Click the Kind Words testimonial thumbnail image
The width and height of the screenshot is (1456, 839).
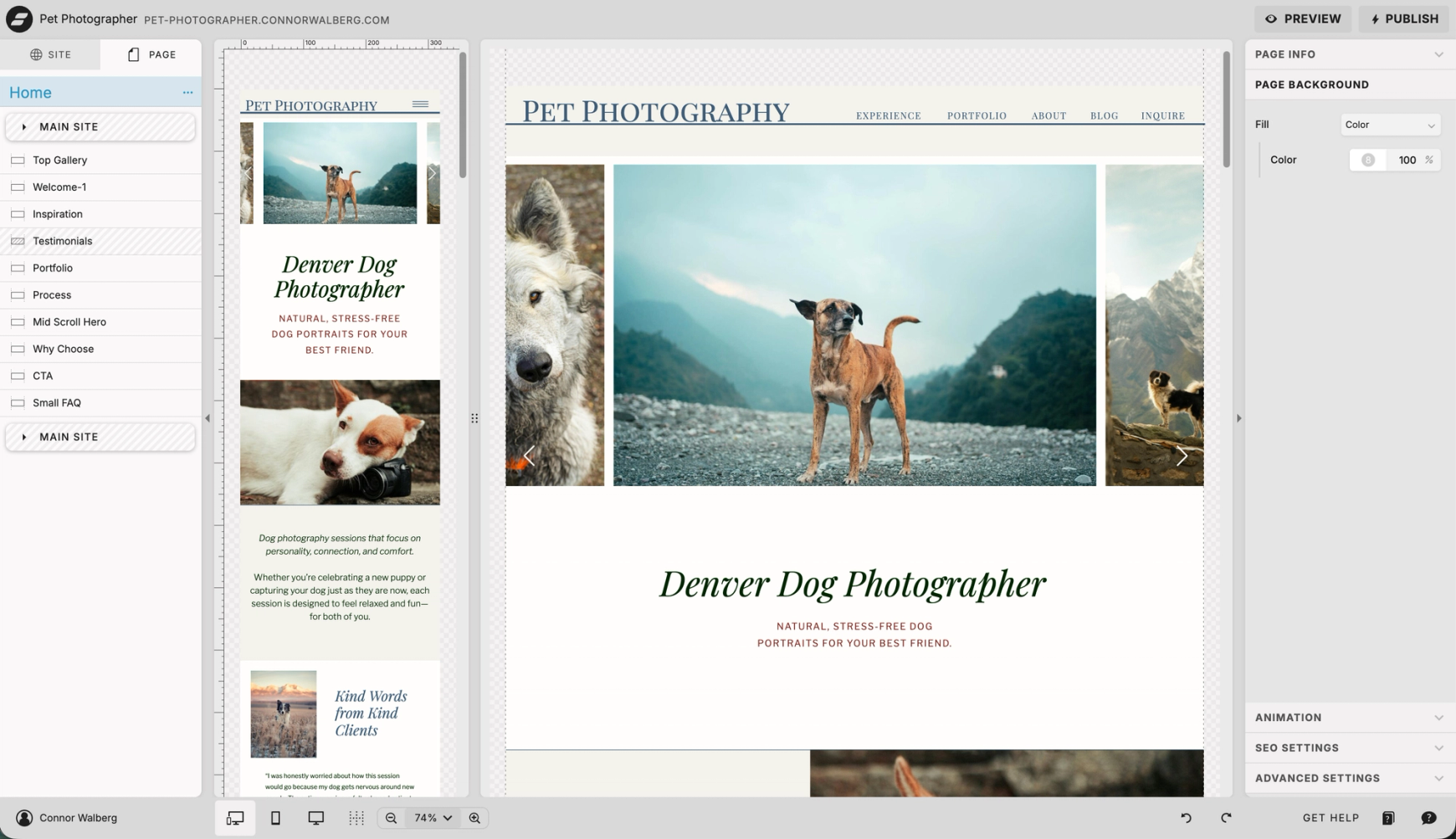284,714
